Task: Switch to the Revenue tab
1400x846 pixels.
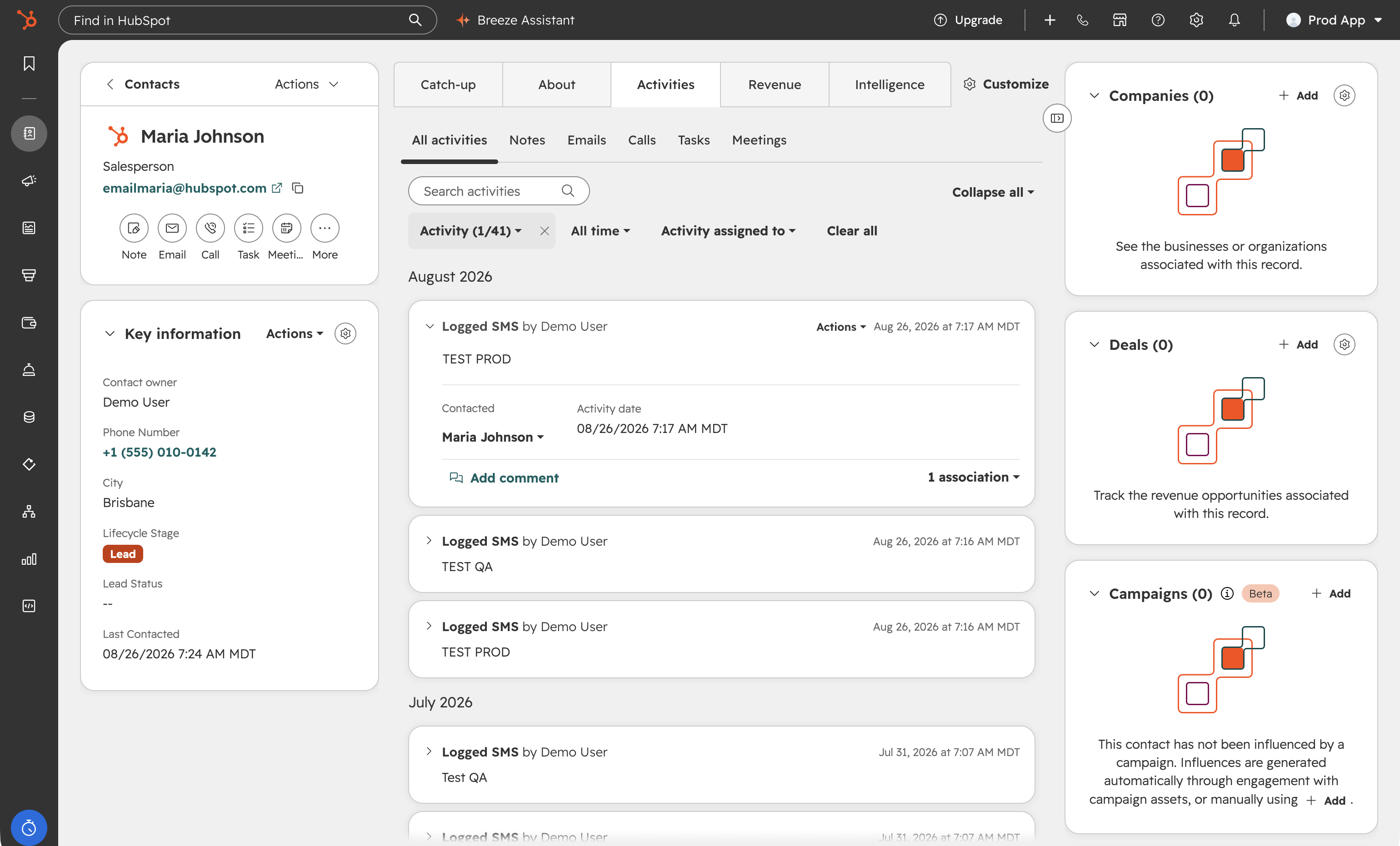Action: click(x=775, y=85)
